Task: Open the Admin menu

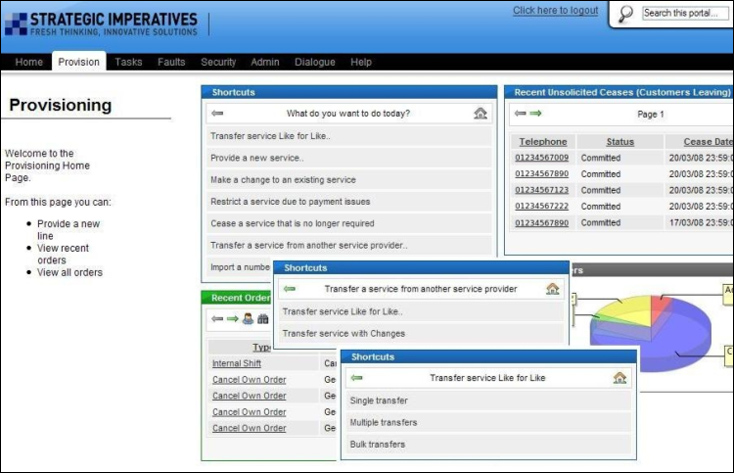Action: click(265, 62)
